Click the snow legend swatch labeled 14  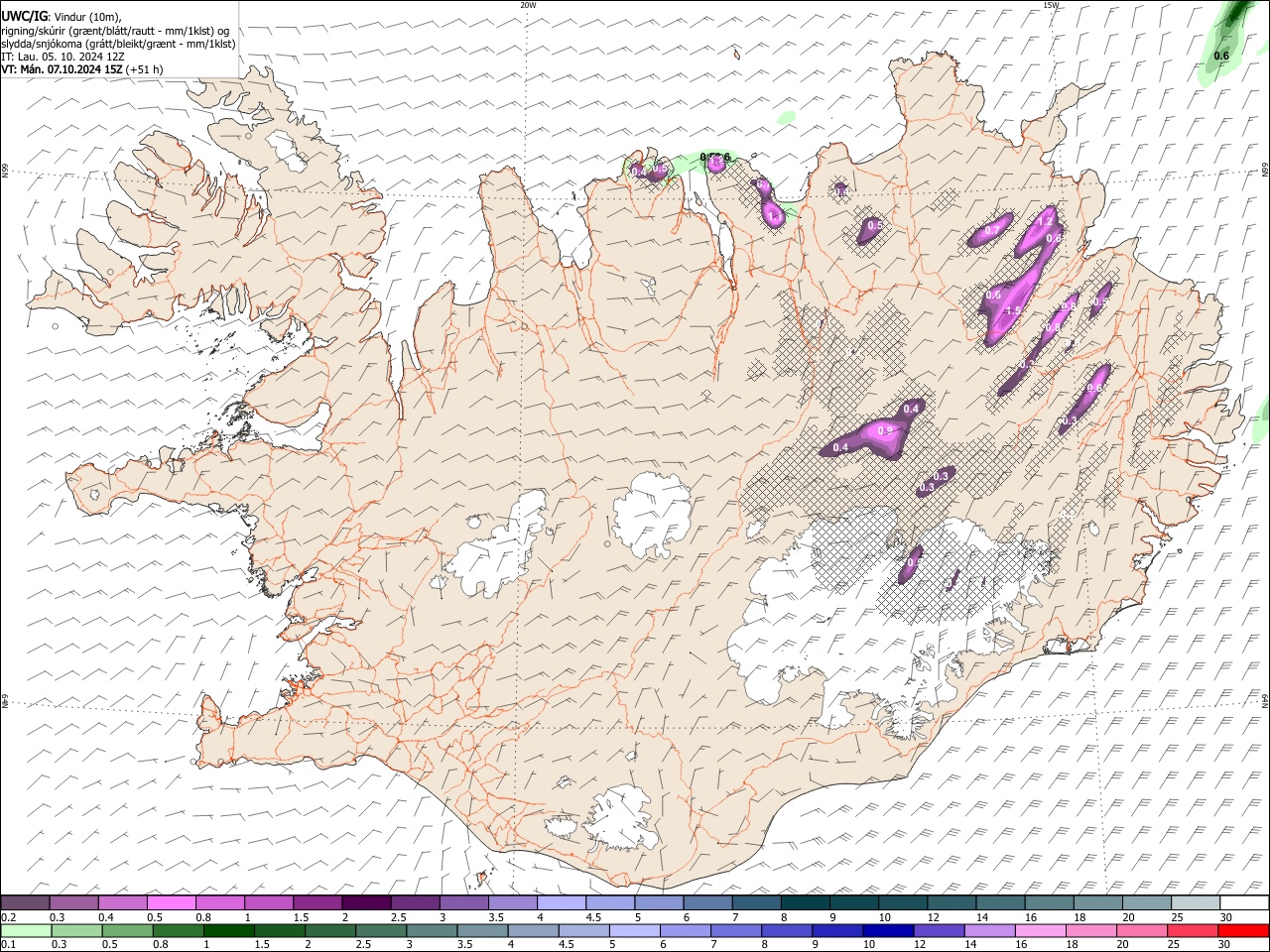pos(1000,902)
